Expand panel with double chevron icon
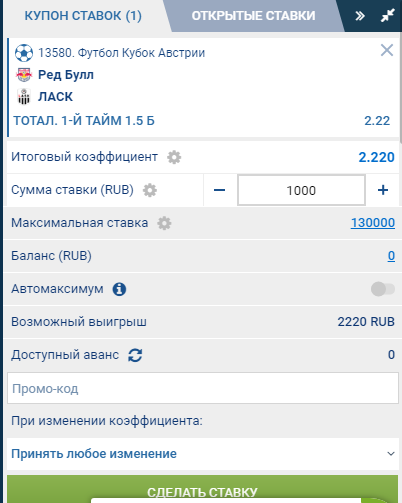The height and width of the screenshot is (503, 402). point(360,16)
